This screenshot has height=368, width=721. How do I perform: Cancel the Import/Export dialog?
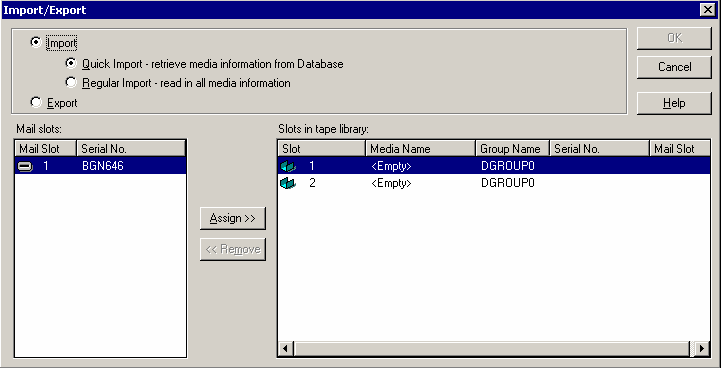click(x=674, y=67)
